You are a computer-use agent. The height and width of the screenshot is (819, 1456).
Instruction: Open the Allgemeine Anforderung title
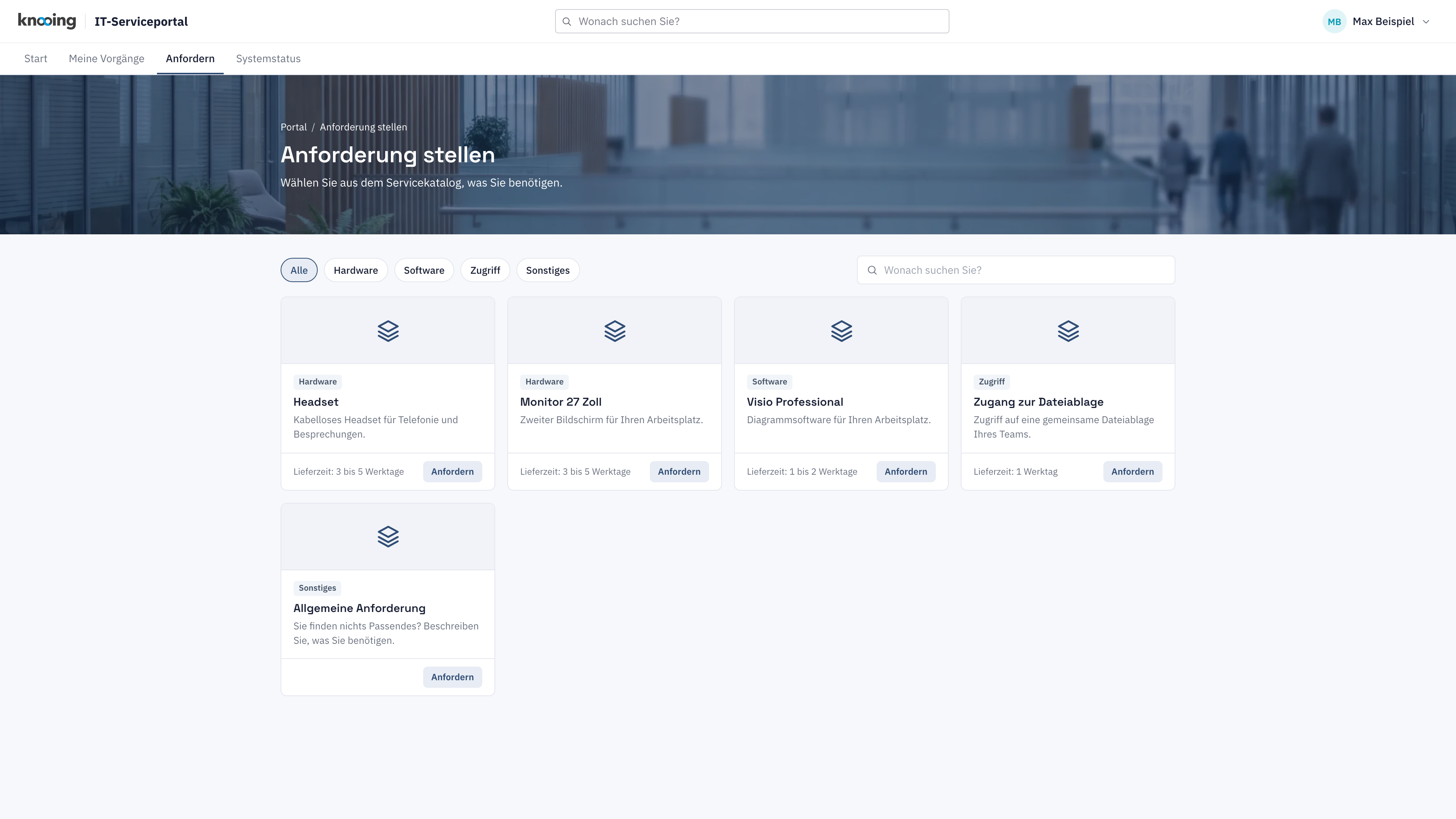(x=359, y=608)
